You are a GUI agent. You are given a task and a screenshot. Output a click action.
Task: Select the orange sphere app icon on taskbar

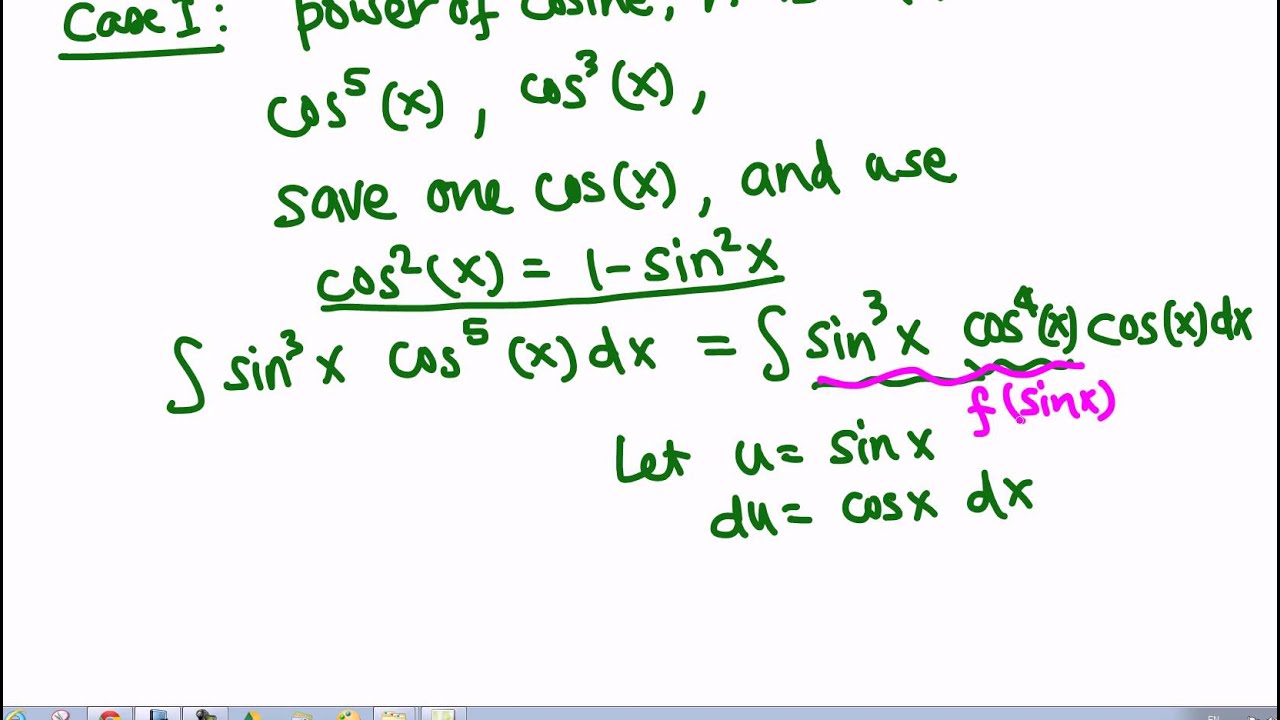[x=350, y=715]
